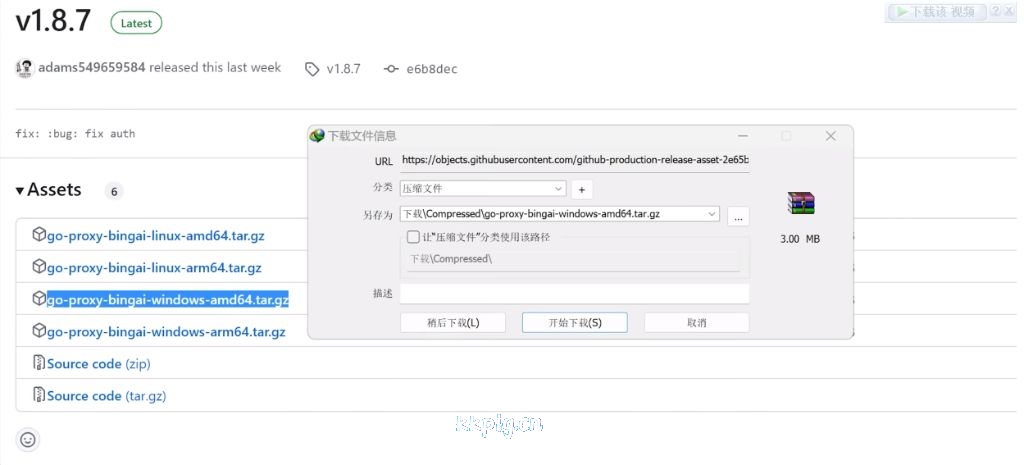Screen dimensions: 1024x465
Task: Click package icon for windows-amd64 asset
Action: (x=39, y=299)
